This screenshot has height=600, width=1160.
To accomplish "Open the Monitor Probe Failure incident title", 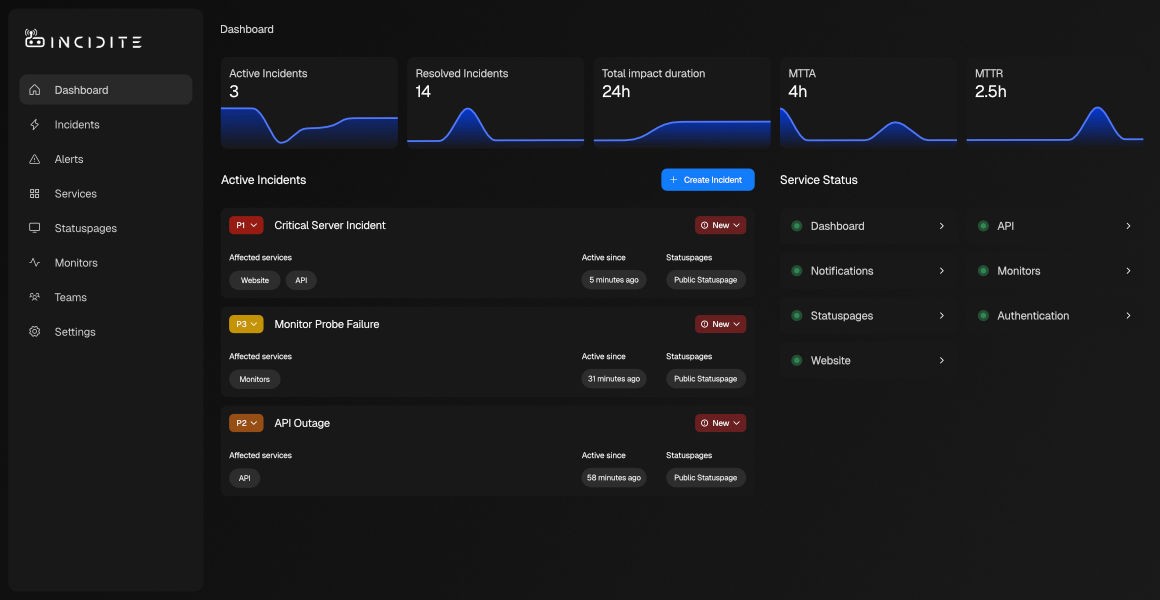I will pyautogui.click(x=326, y=324).
